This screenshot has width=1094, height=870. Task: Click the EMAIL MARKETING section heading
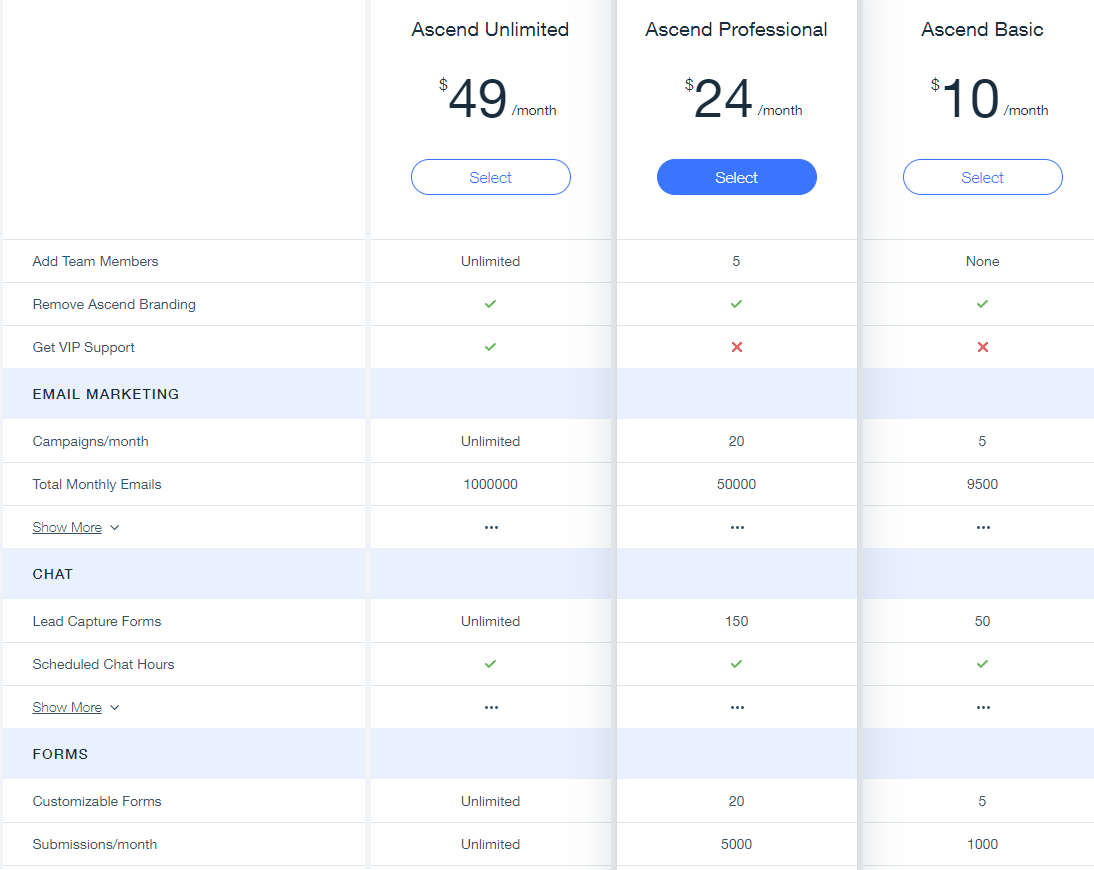click(x=106, y=394)
